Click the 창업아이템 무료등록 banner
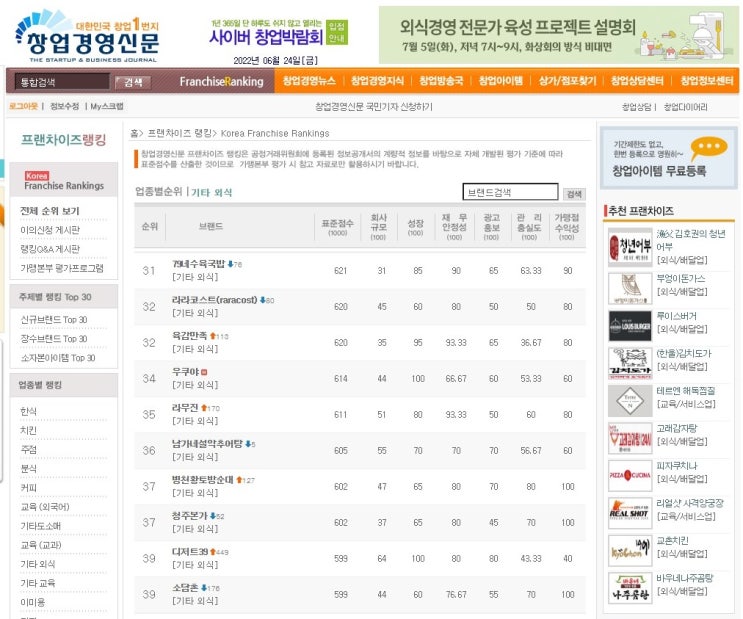The width and height of the screenshot is (743, 619). [x=669, y=158]
